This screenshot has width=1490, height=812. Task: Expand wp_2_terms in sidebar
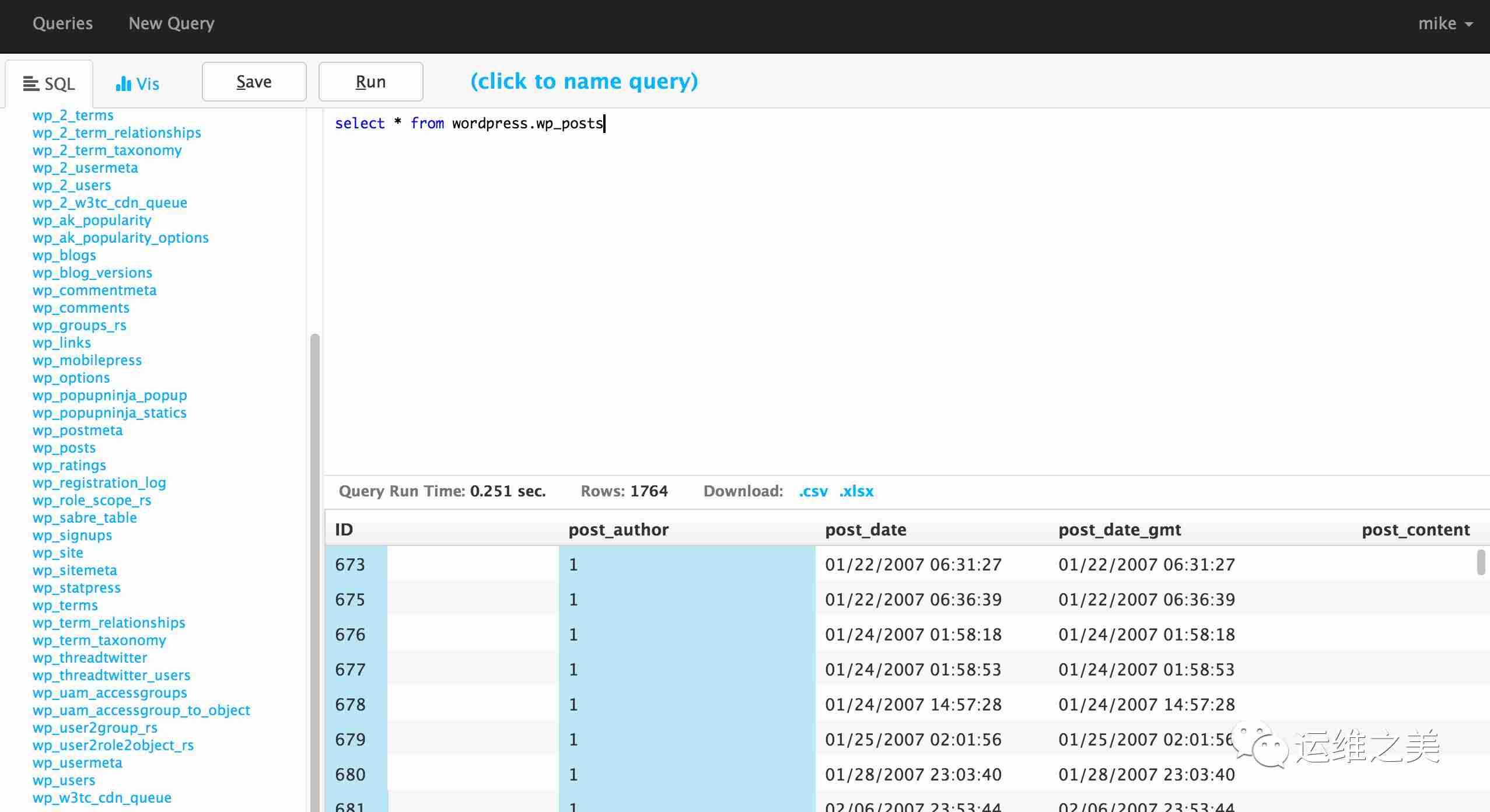72,115
